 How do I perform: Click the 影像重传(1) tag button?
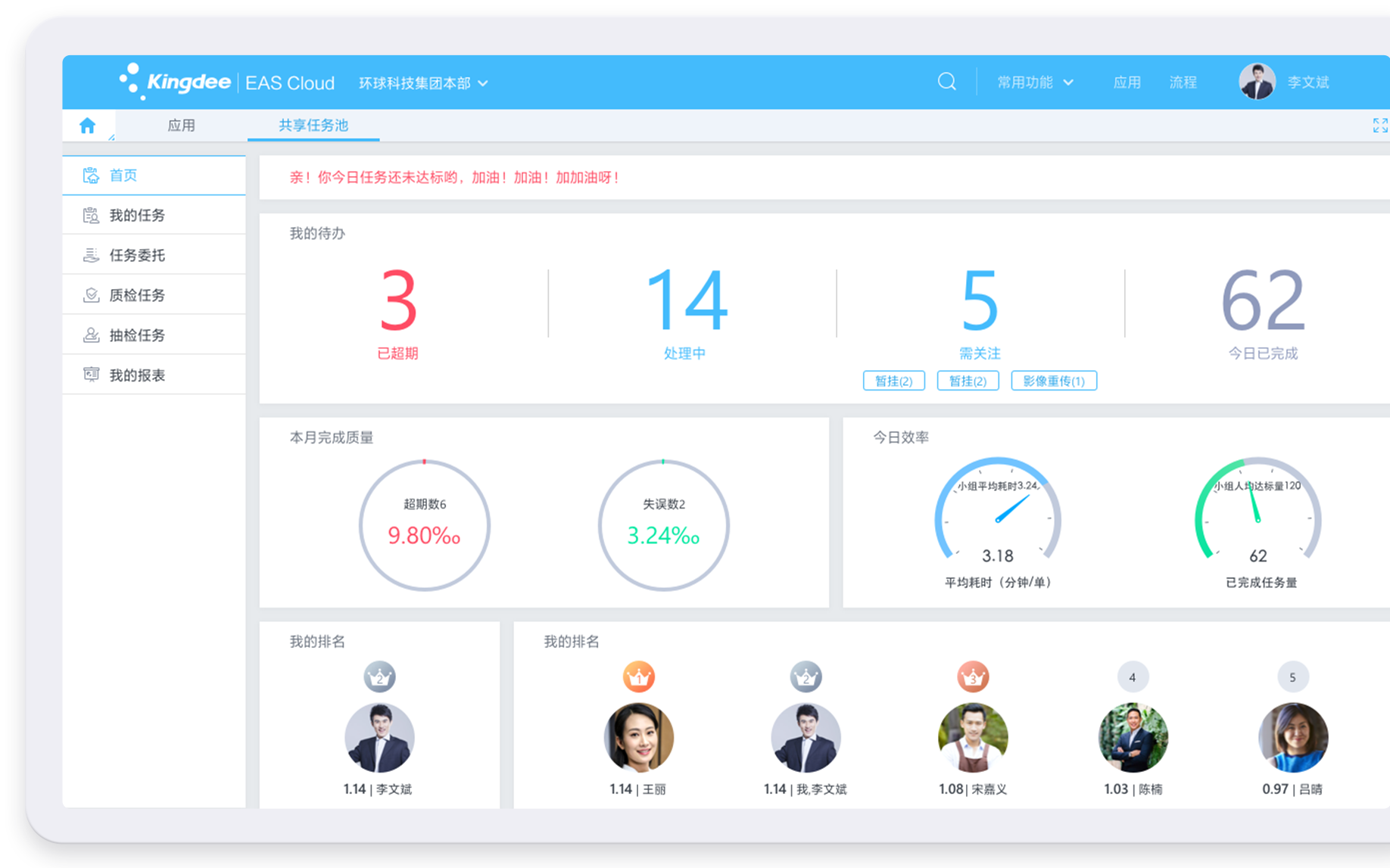point(1054,381)
